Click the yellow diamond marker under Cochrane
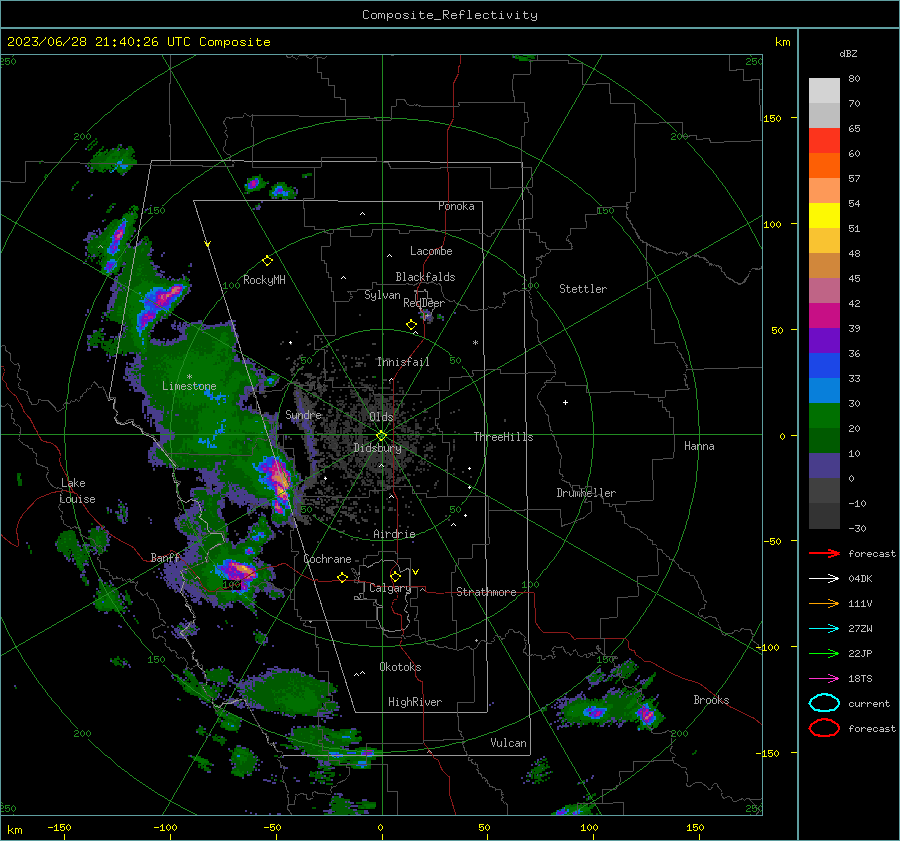Image resolution: width=900 pixels, height=841 pixels. click(x=342, y=577)
